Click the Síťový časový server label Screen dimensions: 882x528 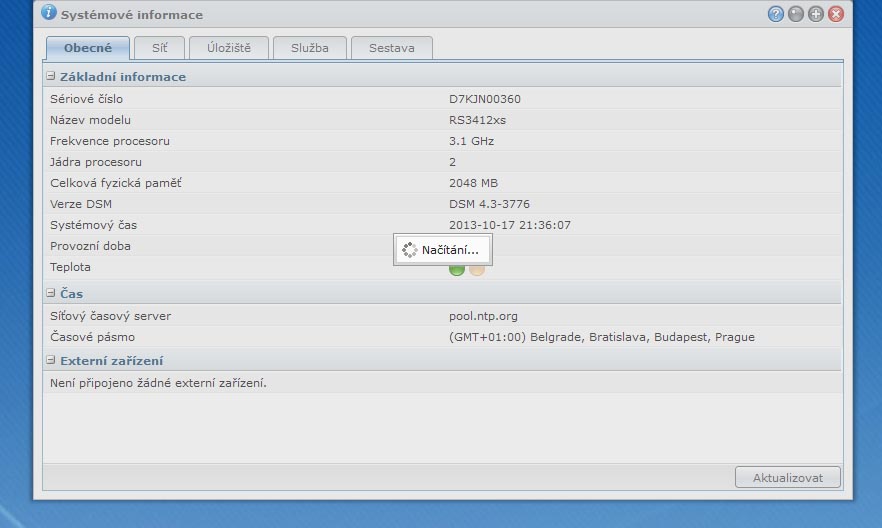point(110,316)
